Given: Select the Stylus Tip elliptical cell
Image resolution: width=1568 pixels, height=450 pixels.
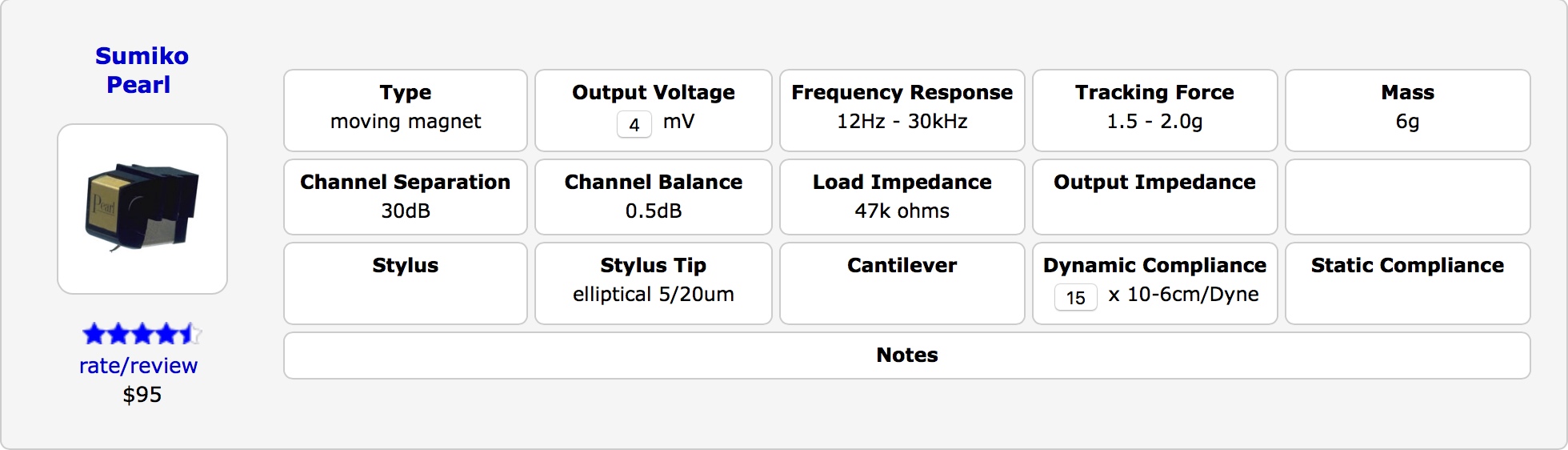Looking at the screenshot, I should [x=653, y=283].
